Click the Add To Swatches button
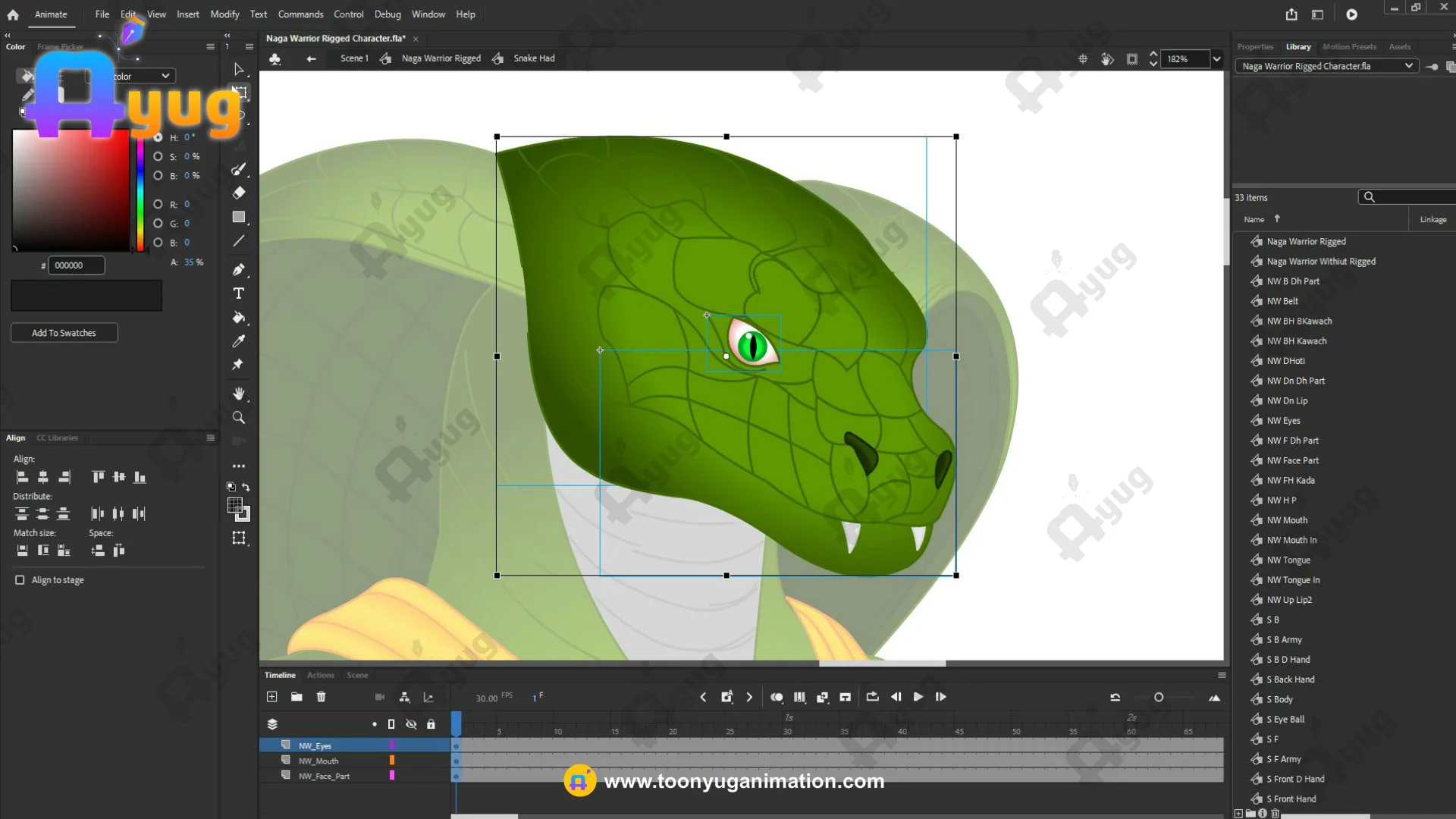This screenshot has width=1456, height=819. click(x=64, y=333)
